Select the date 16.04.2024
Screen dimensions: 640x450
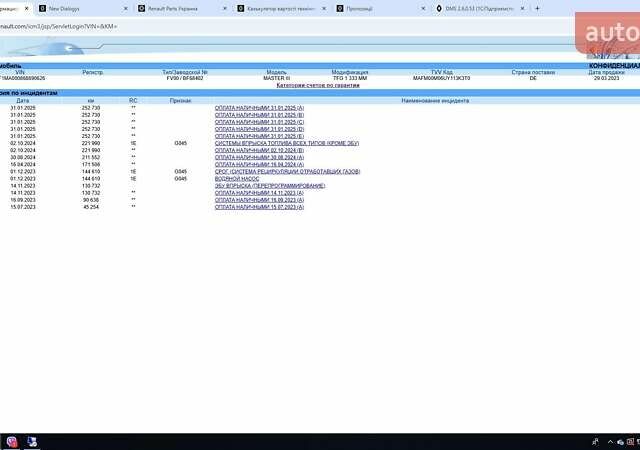click(23, 165)
